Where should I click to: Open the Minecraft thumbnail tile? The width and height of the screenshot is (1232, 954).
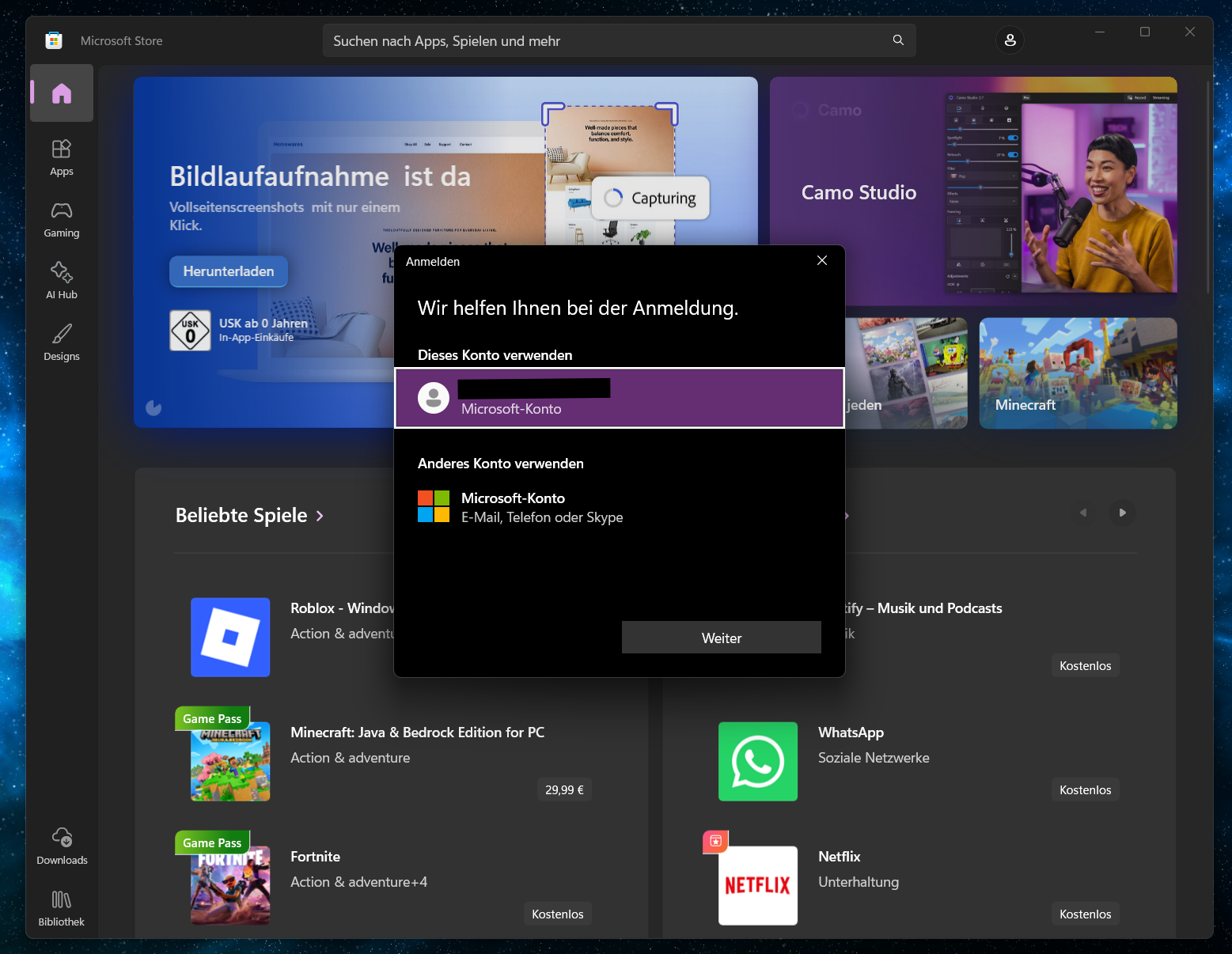click(x=1078, y=373)
